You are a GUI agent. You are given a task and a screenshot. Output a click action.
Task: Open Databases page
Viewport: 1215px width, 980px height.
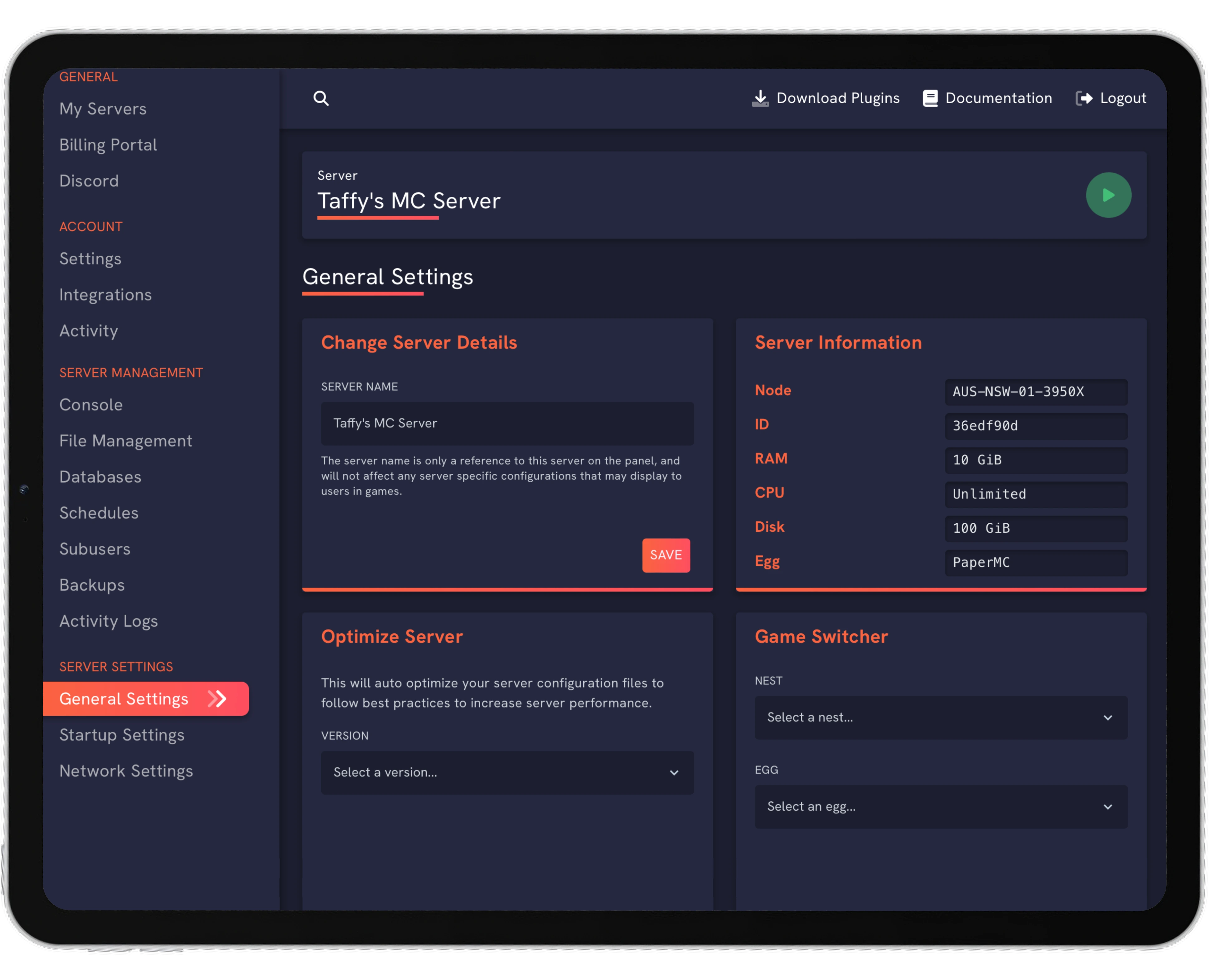pyautogui.click(x=100, y=477)
